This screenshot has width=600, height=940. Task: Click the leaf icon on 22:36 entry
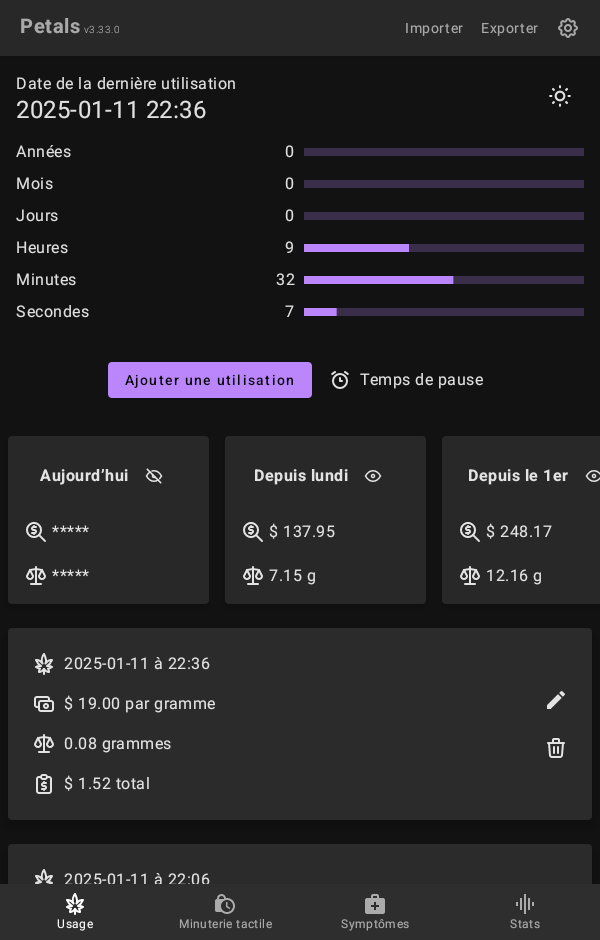(x=44, y=664)
